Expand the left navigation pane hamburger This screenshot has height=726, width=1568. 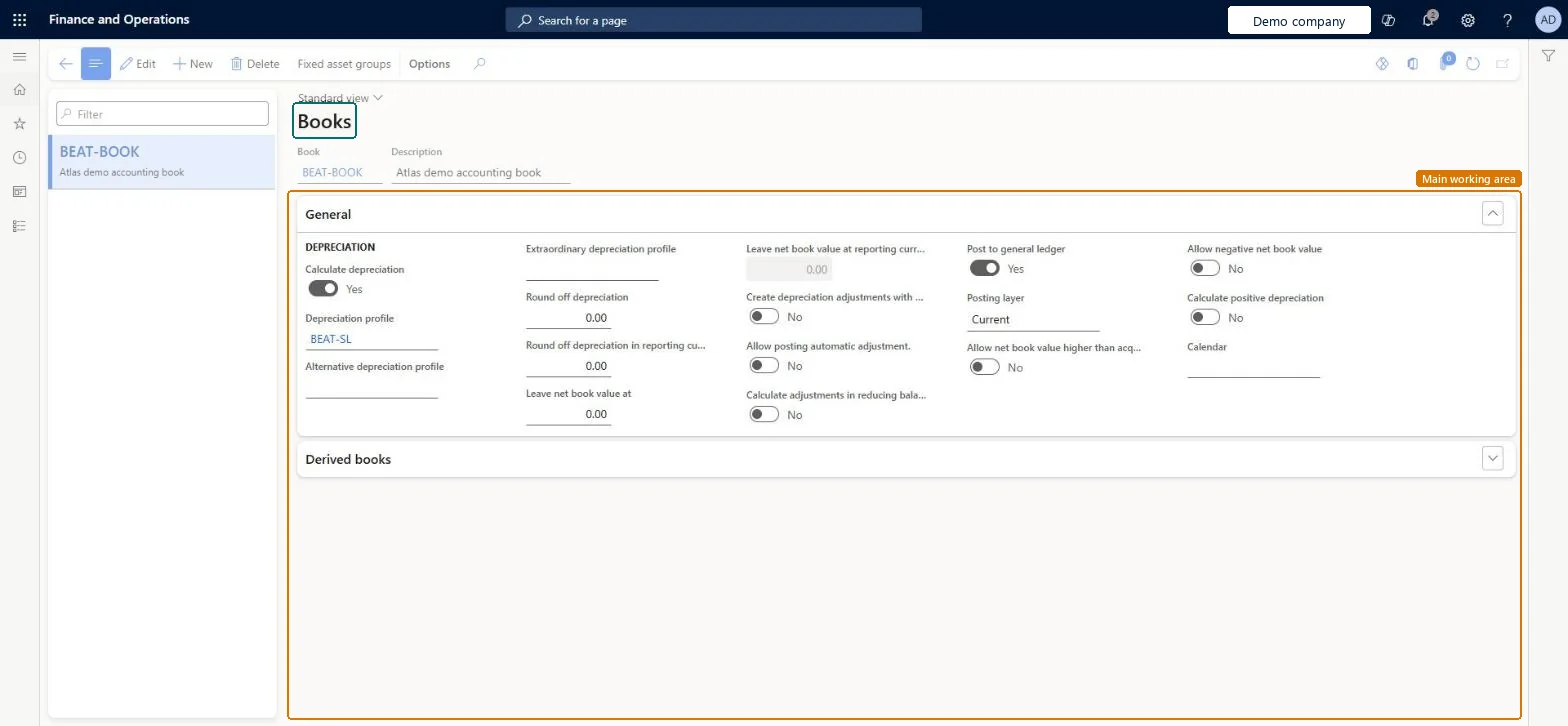(x=19, y=57)
